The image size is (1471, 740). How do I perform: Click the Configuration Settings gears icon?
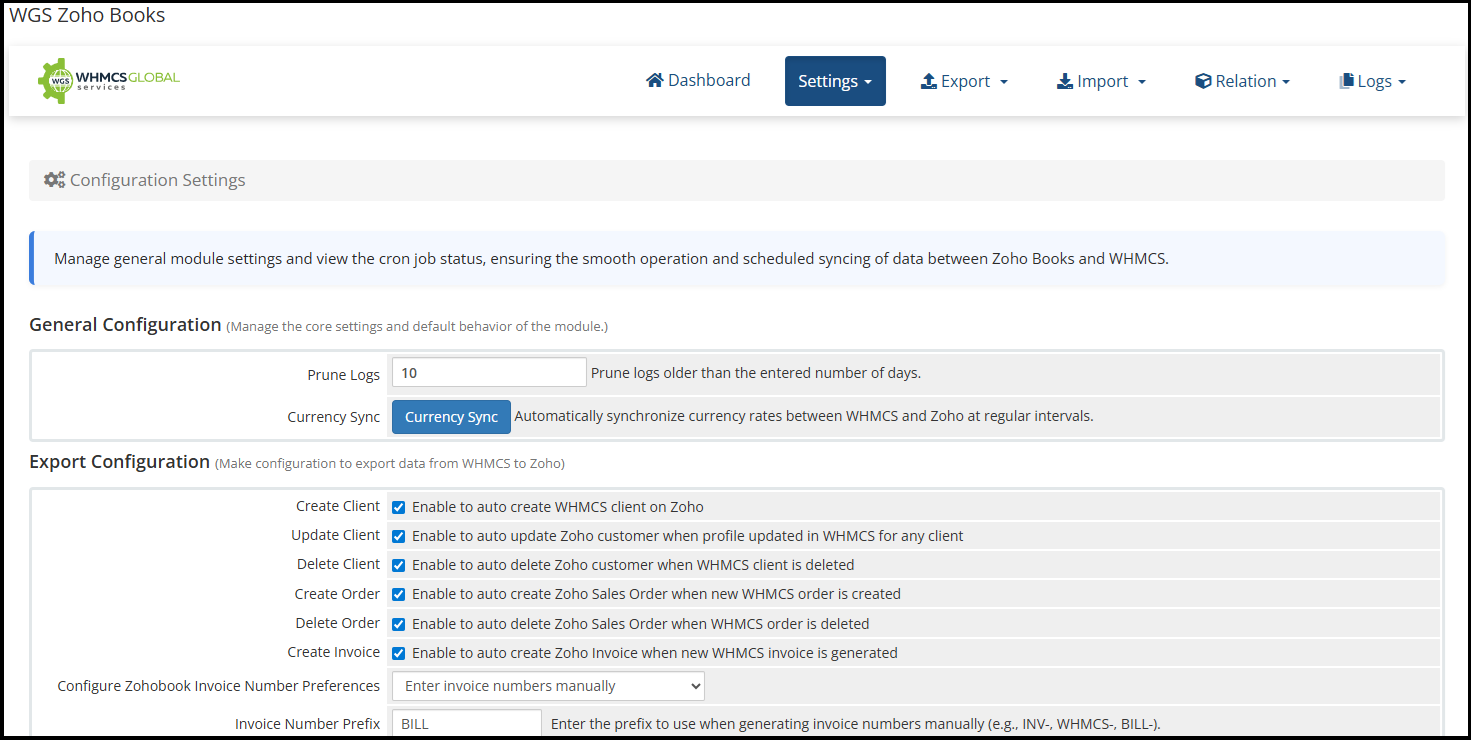click(x=55, y=180)
